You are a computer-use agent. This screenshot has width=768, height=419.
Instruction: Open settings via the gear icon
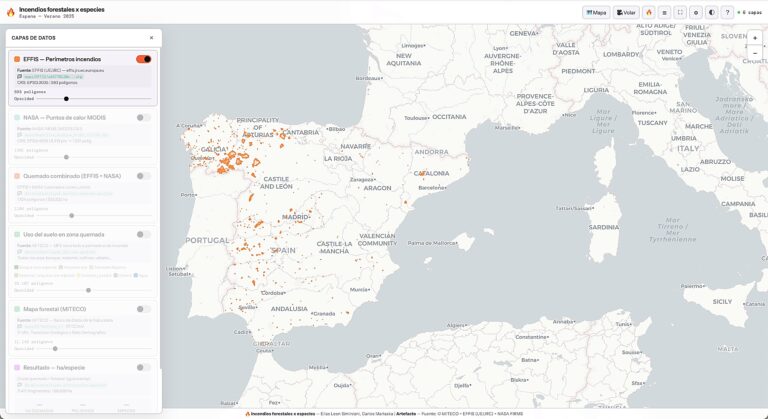click(696, 13)
